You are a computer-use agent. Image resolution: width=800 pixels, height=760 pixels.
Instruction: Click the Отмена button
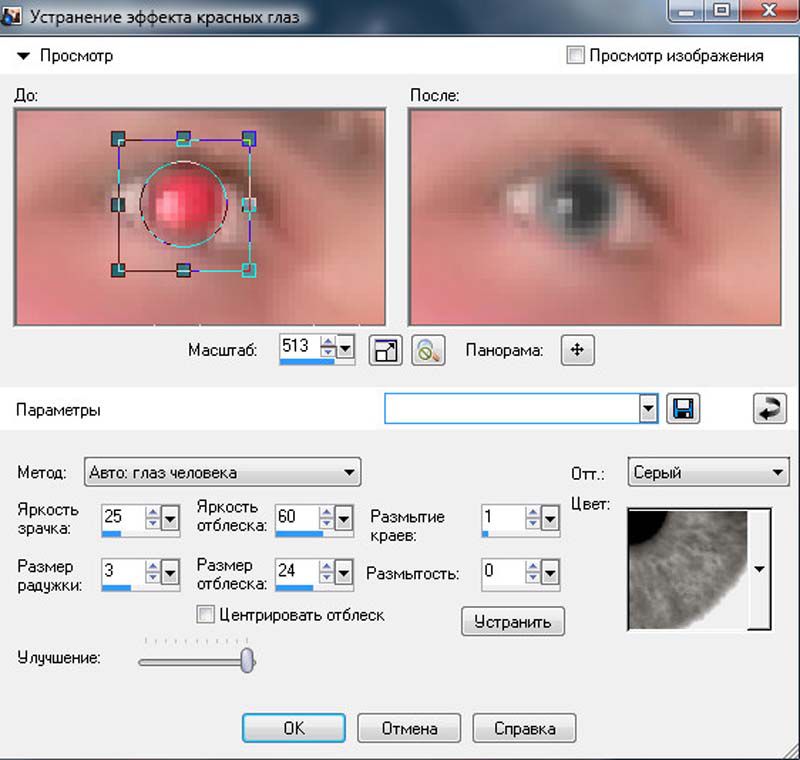410,728
